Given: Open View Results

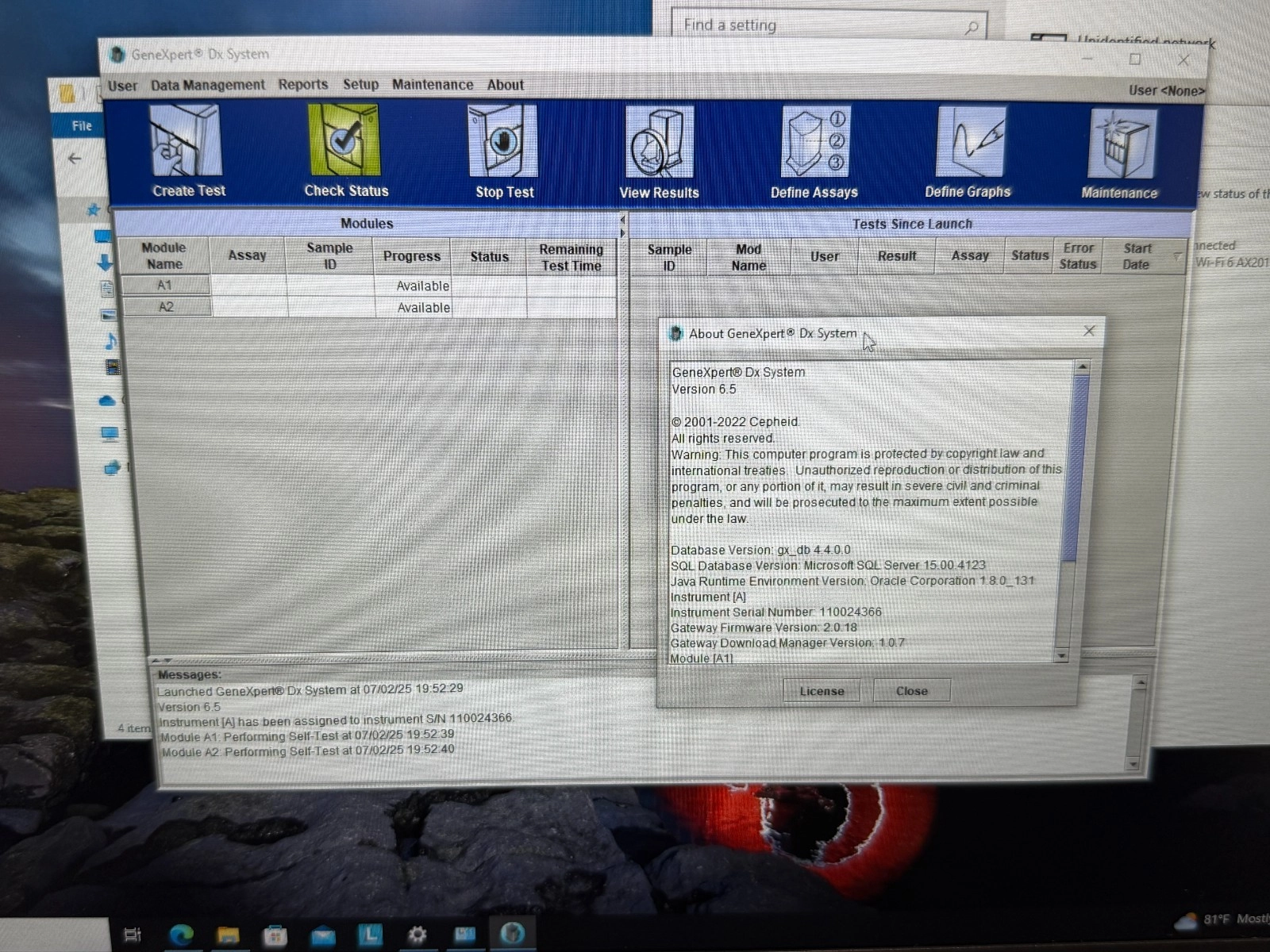Looking at the screenshot, I should click(659, 152).
